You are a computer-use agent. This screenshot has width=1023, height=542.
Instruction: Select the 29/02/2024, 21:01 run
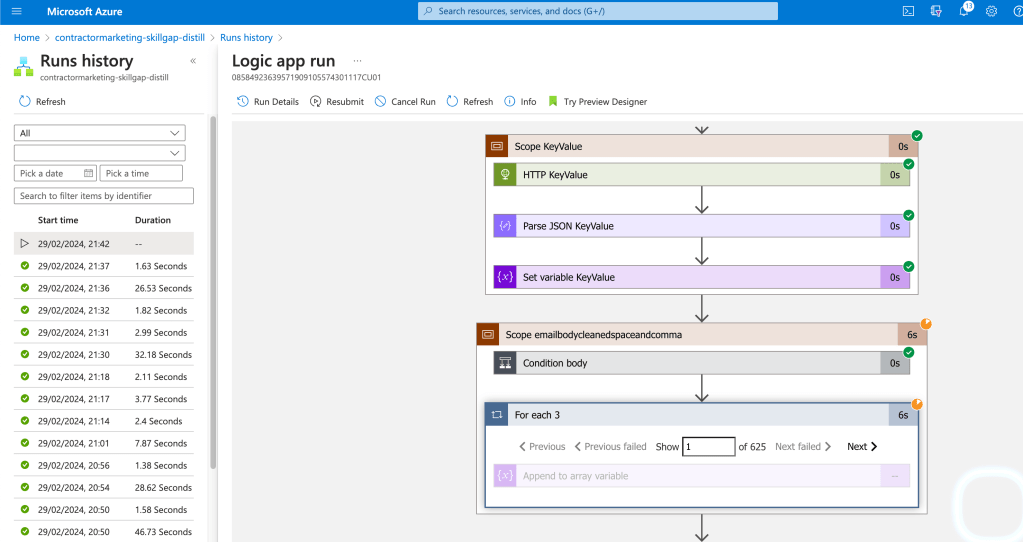pyautogui.click(x=104, y=443)
